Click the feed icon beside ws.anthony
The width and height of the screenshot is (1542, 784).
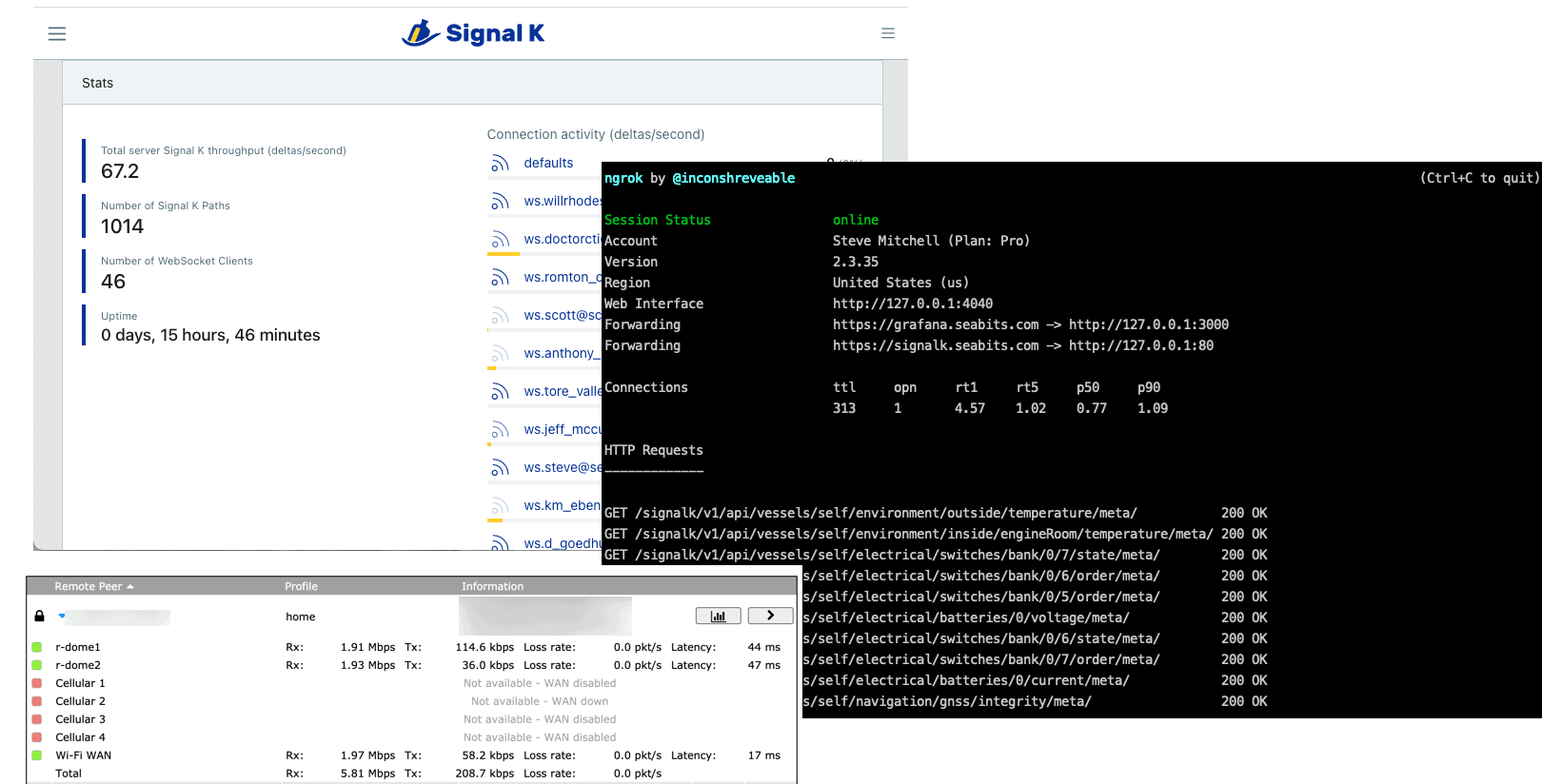click(500, 354)
